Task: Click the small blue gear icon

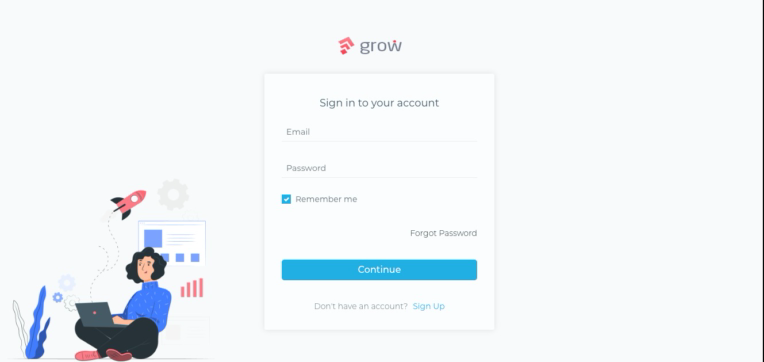Action: pyautogui.click(x=57, y=297)
